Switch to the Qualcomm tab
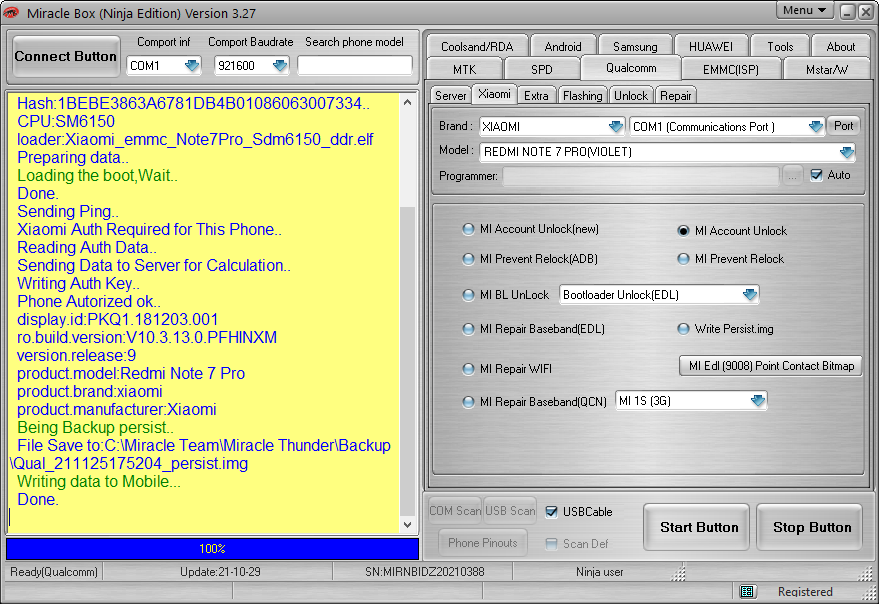Screen dimensions: 879x604 pos(631,68)
